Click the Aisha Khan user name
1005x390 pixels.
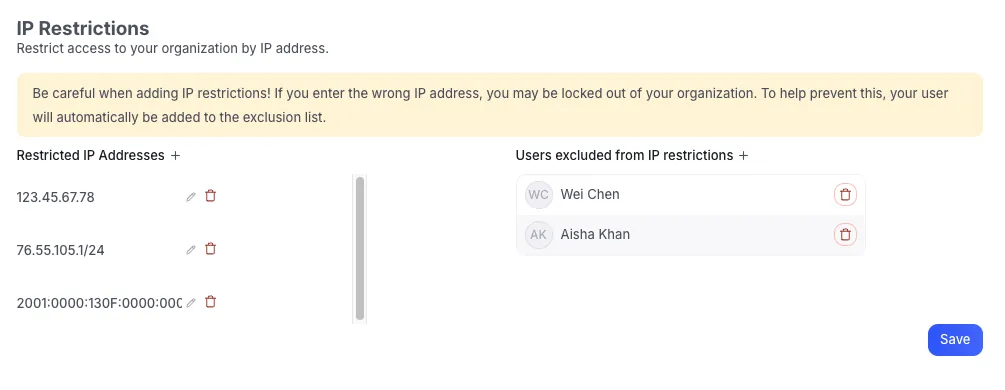(595, 234)
